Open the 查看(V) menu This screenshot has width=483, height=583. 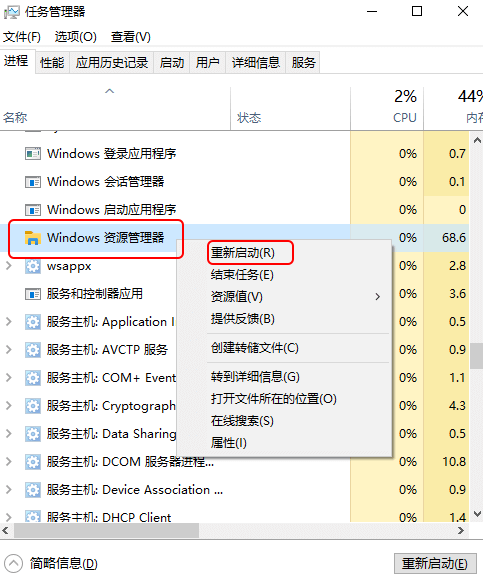[x=131, y=37]
